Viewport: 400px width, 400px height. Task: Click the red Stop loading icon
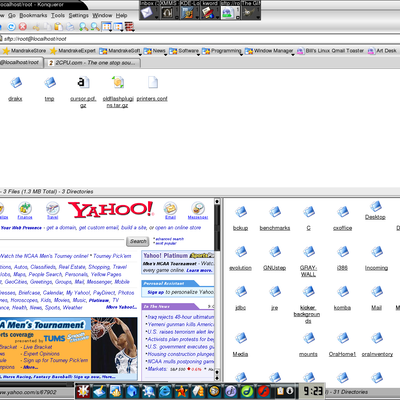tap(23, 27)
